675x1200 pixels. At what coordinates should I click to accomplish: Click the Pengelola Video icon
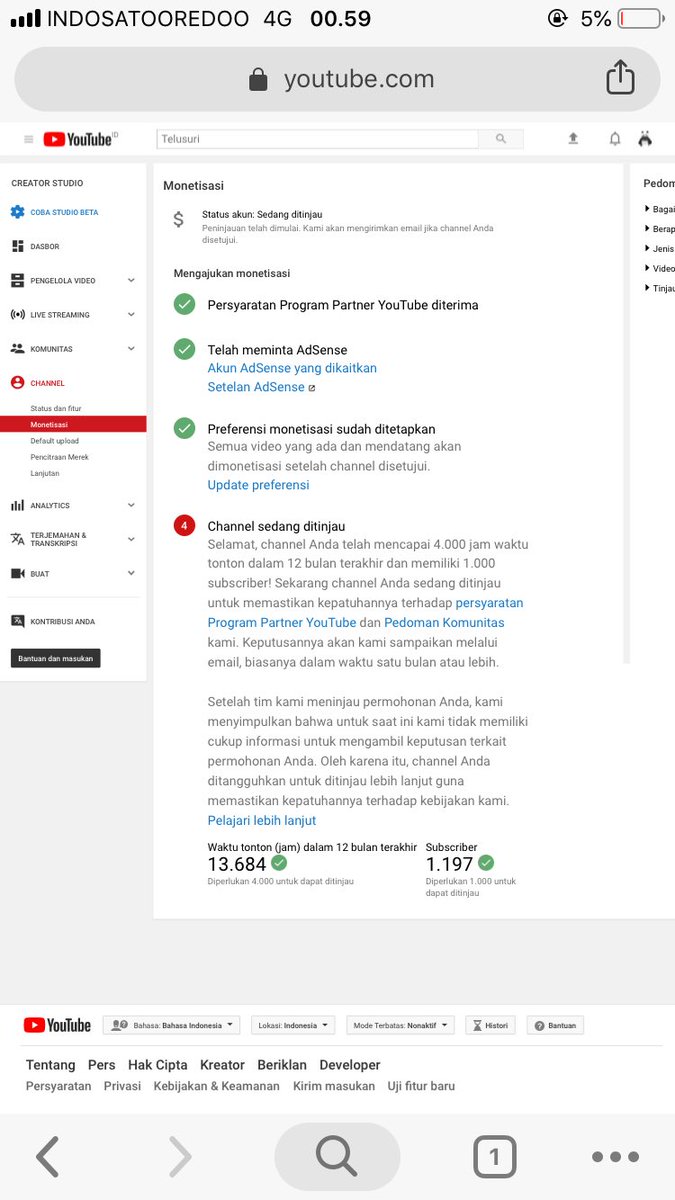[17, 281]
